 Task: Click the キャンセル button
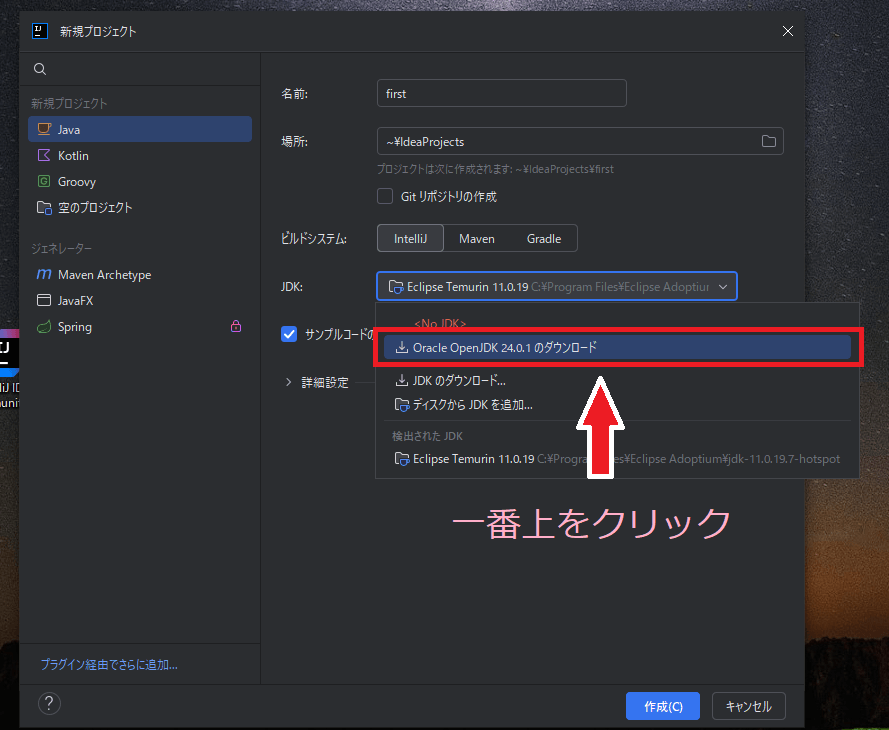(748, 706)
